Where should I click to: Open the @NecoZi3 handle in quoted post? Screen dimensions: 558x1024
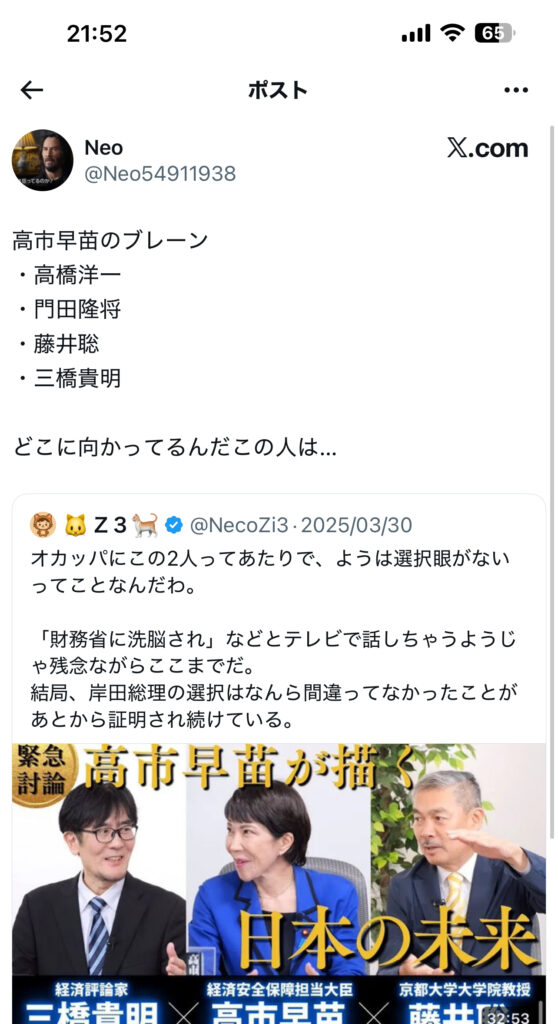pos(238,525)
